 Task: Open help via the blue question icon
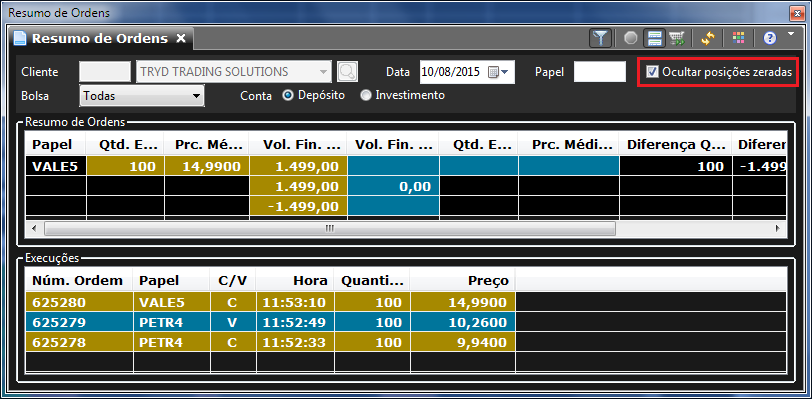(x=770, y=38)
